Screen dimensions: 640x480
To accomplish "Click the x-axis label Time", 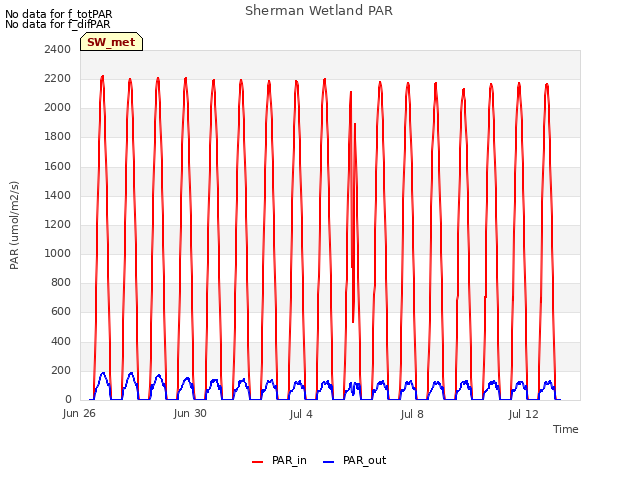I will coord(566,429).
